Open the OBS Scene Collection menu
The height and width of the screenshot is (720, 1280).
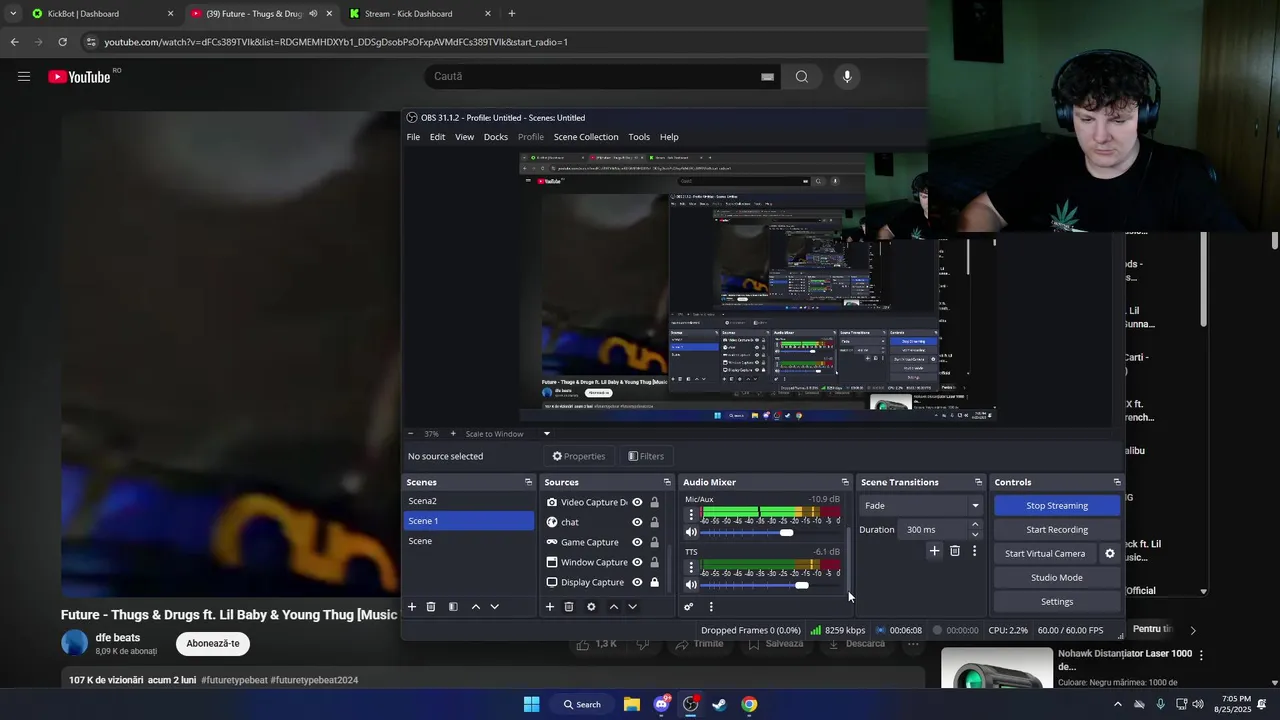[586, 137]
